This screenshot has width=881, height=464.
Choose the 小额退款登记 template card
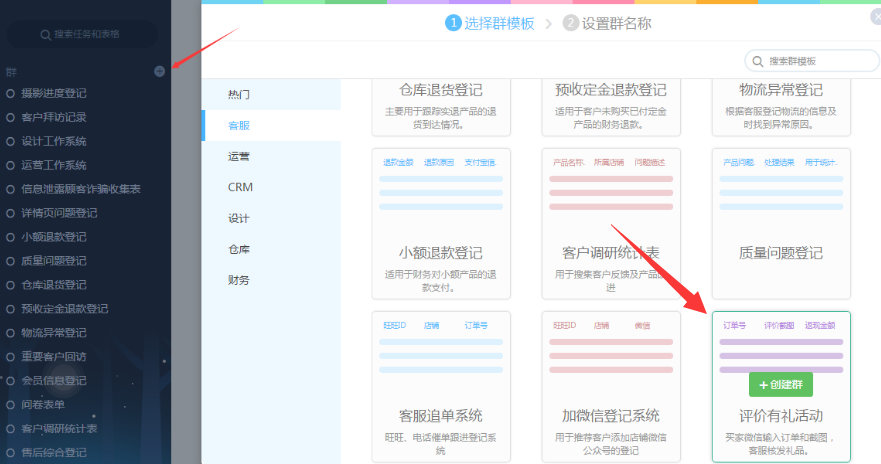pyautogui.click(x=441, y=224)
